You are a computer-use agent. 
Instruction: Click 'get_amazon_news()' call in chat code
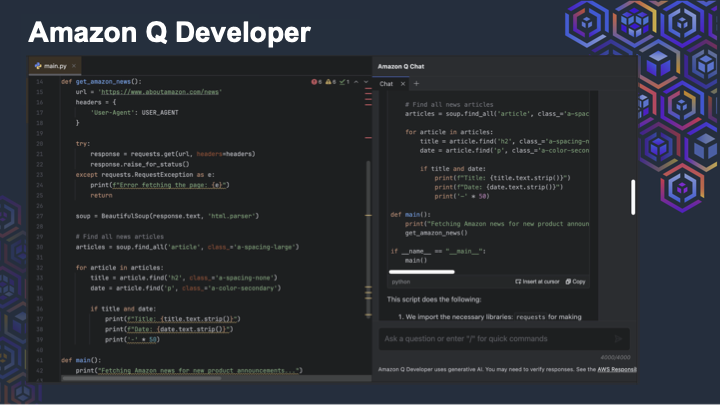click(x=436, y=233)
